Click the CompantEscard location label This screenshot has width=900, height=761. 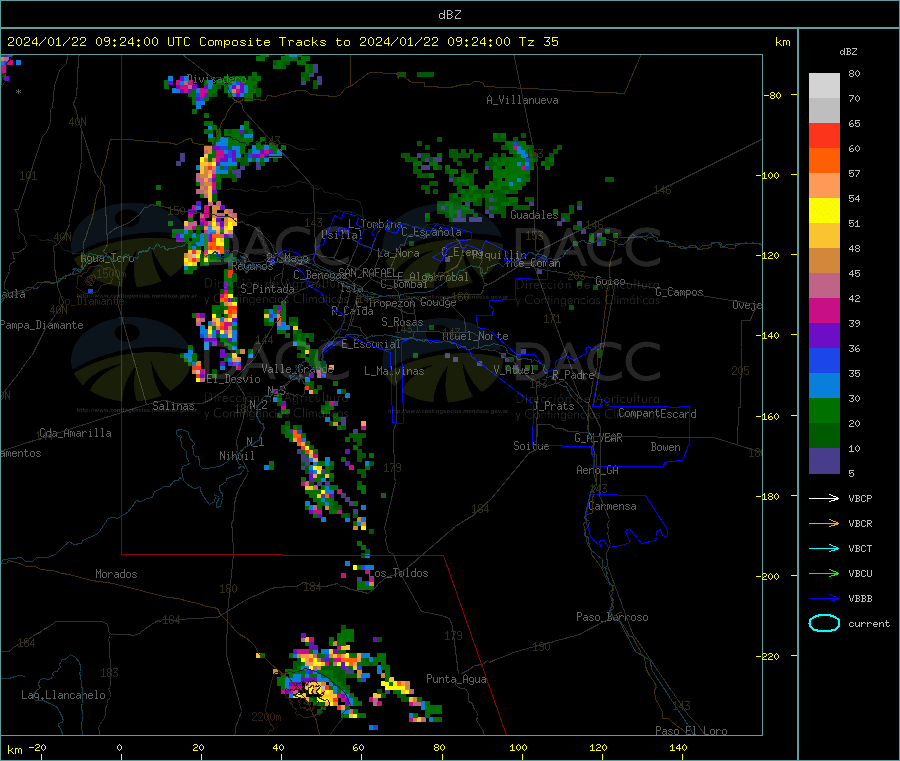(x=657, y=414)
